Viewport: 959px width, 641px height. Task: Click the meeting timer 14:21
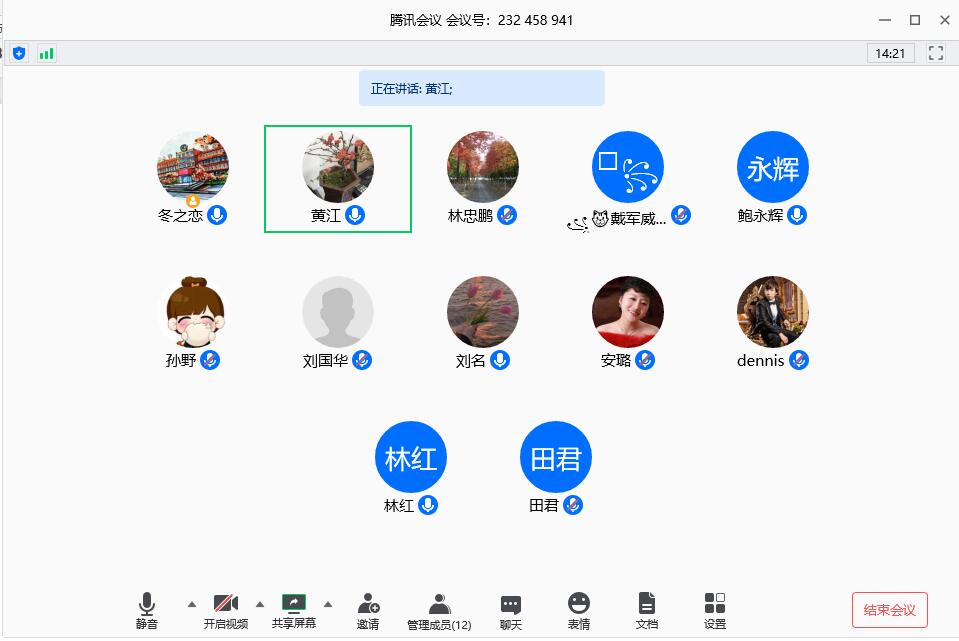pos(890,53)
